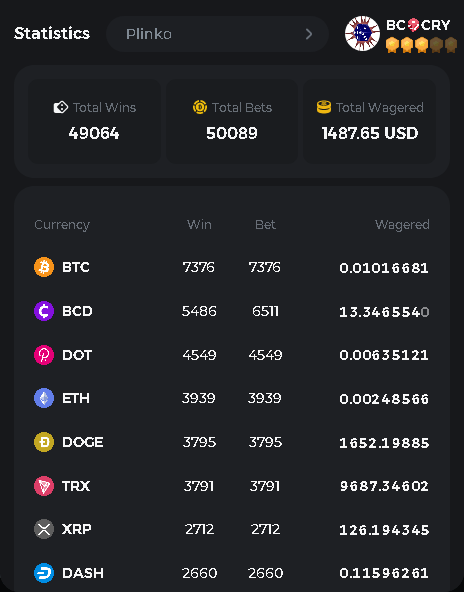Click the gold star rating medals
The height and width of the screenshot is (592, 464).
[x=421, y=45]
